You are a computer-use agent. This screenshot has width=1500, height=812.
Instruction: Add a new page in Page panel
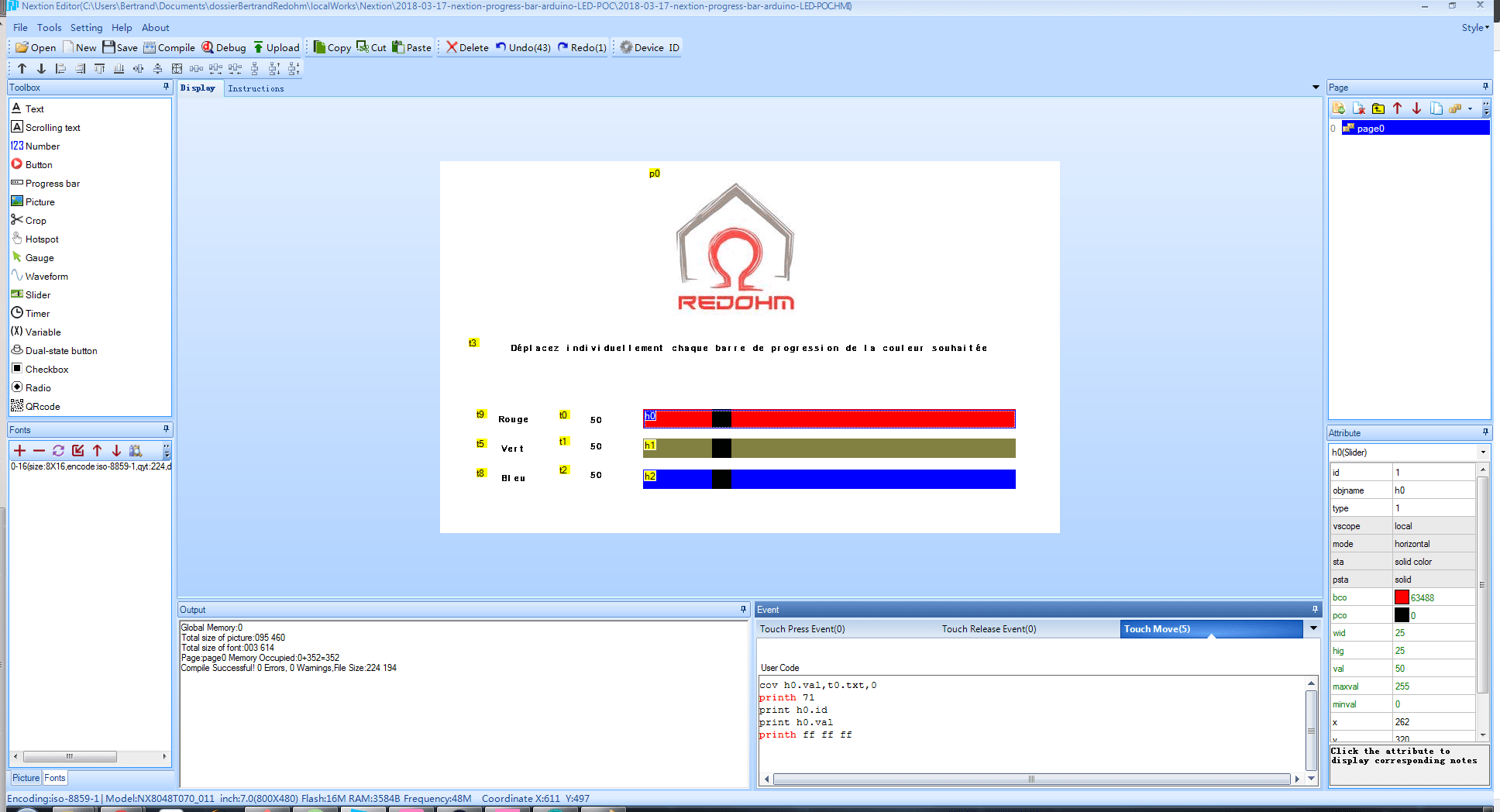pos(1339,108)
